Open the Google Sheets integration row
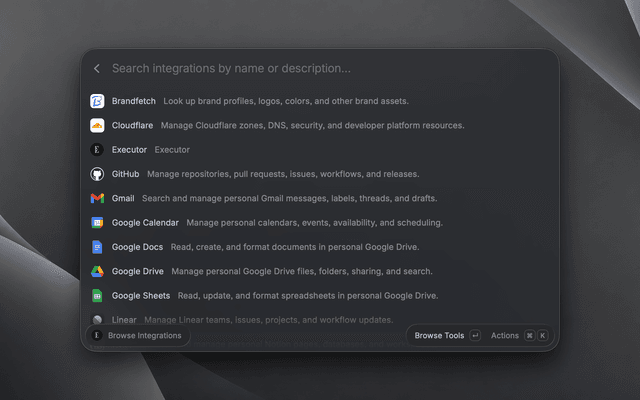This screenshot has width=640, height=400. 320,296
